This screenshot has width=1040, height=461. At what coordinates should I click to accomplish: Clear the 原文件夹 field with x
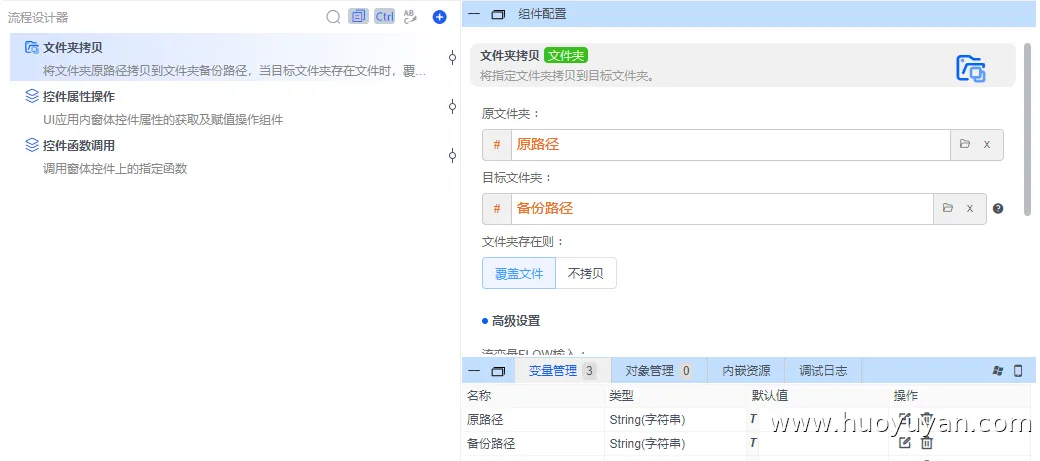[x=987, y=145]
